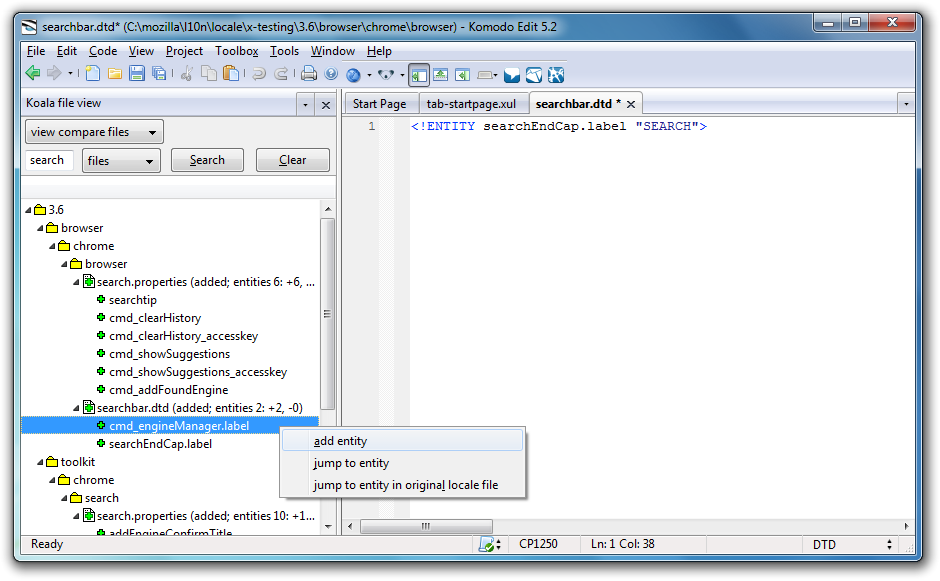Open the Toolbox menu
The image size is (940, 581).
click(237, 51)
